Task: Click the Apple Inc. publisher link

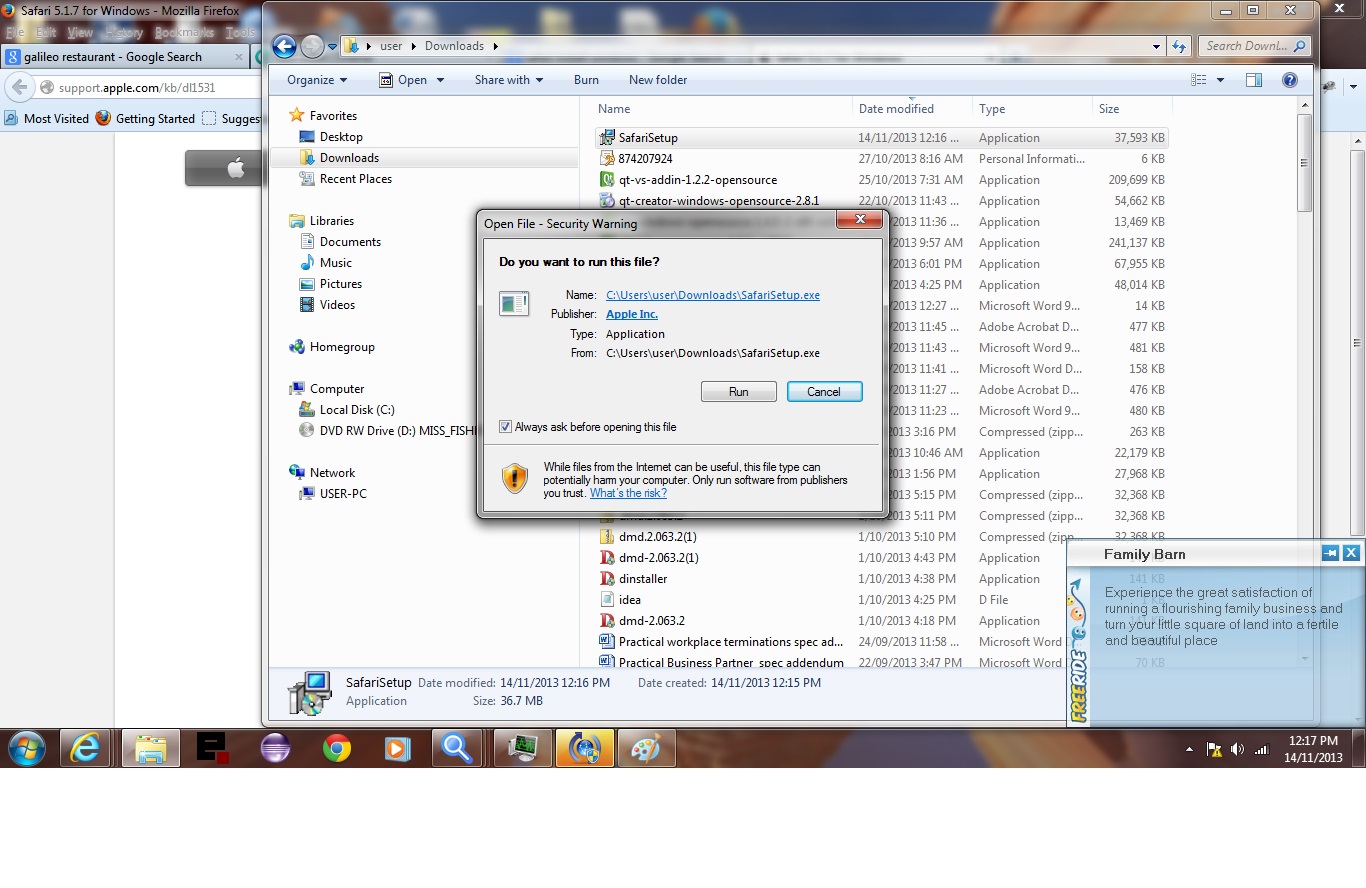Action: tap(631, 314)
